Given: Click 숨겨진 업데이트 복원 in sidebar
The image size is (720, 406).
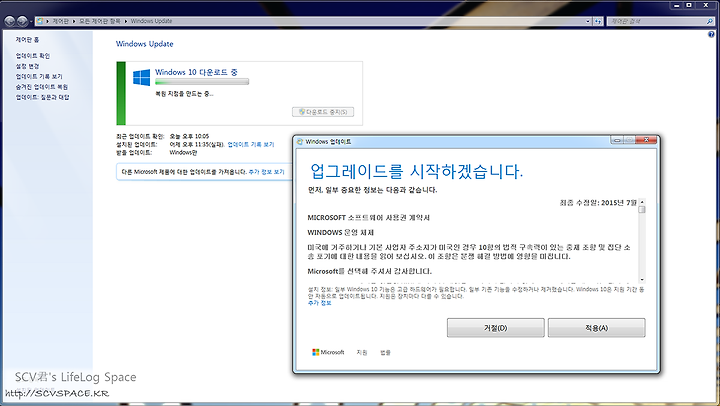Looking at the screenshot, I should (x=42, y=87).
